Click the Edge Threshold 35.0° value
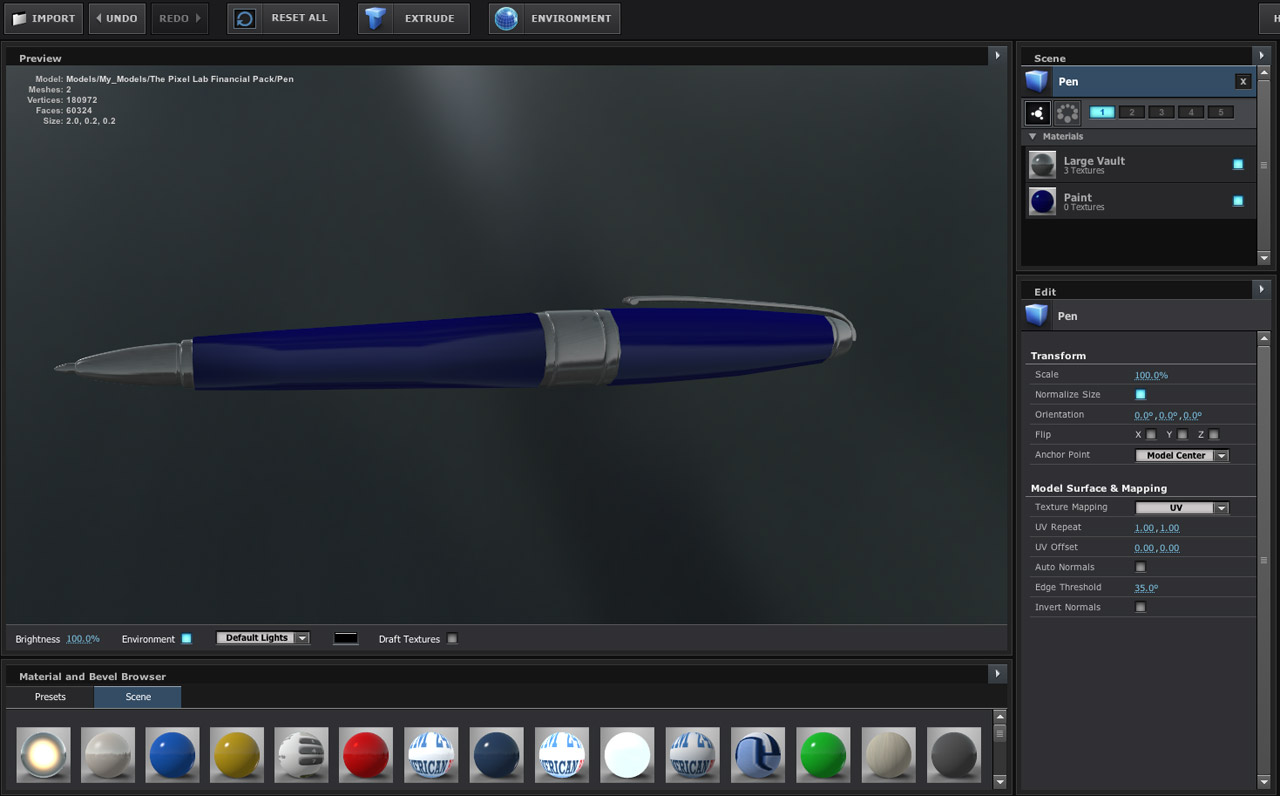The width and height of the screenshot is (1280, 796). (1146, 588)
